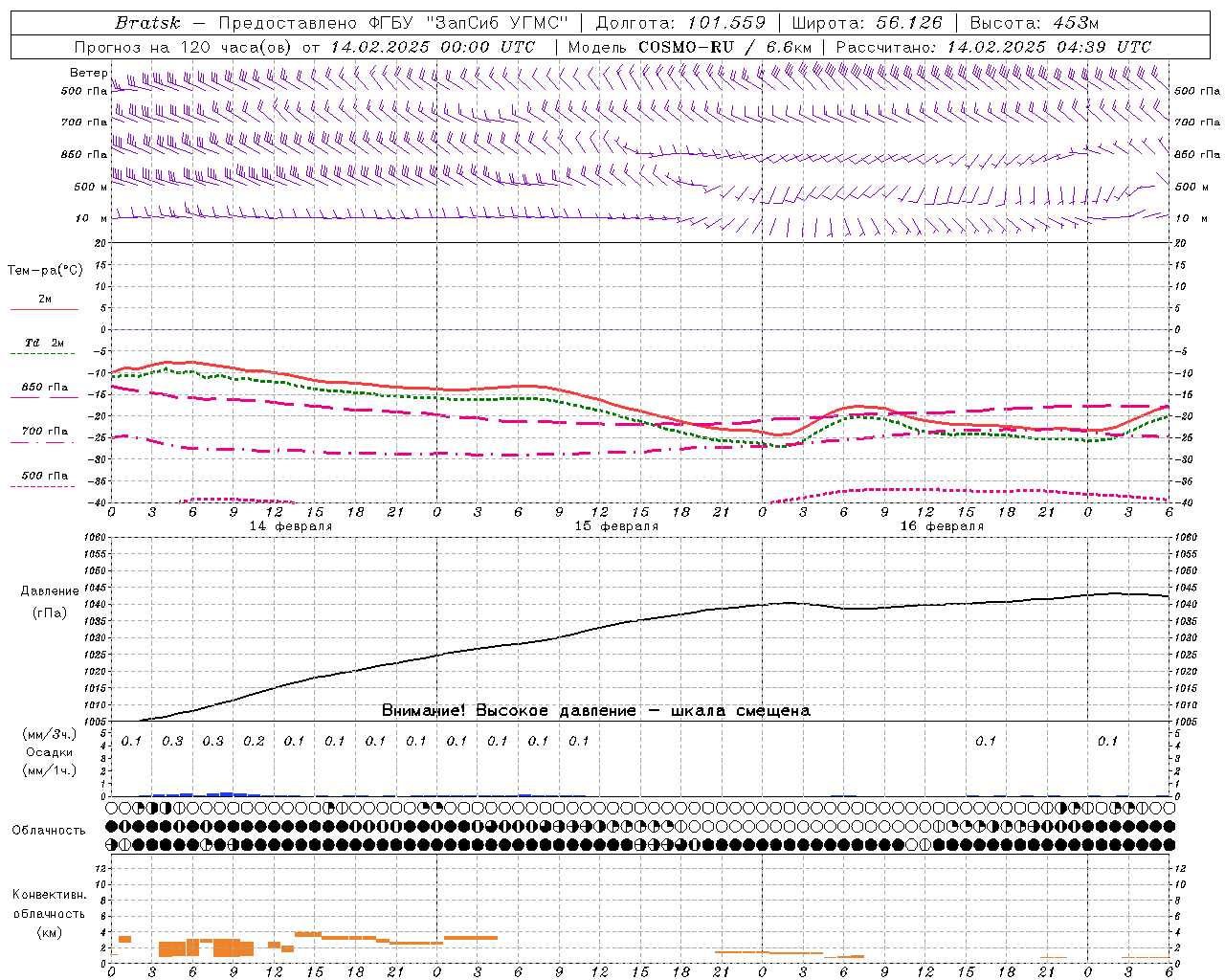
Task: Click the 15 февраля date label
Action: pos(616,526)
